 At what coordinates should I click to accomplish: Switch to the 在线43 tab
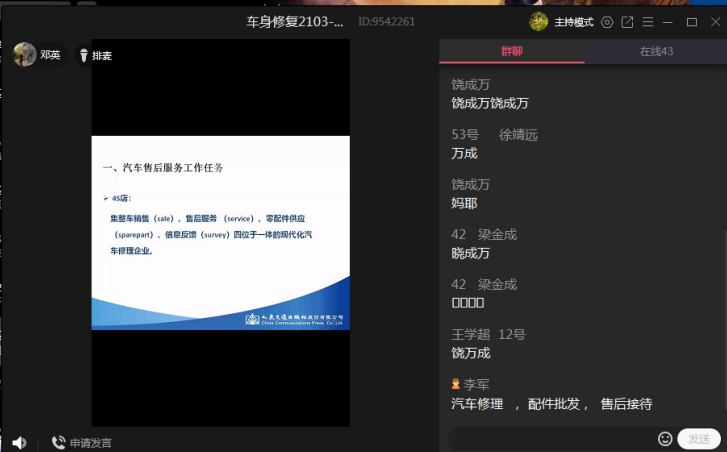pyautogui.click(x=656, y=51)
